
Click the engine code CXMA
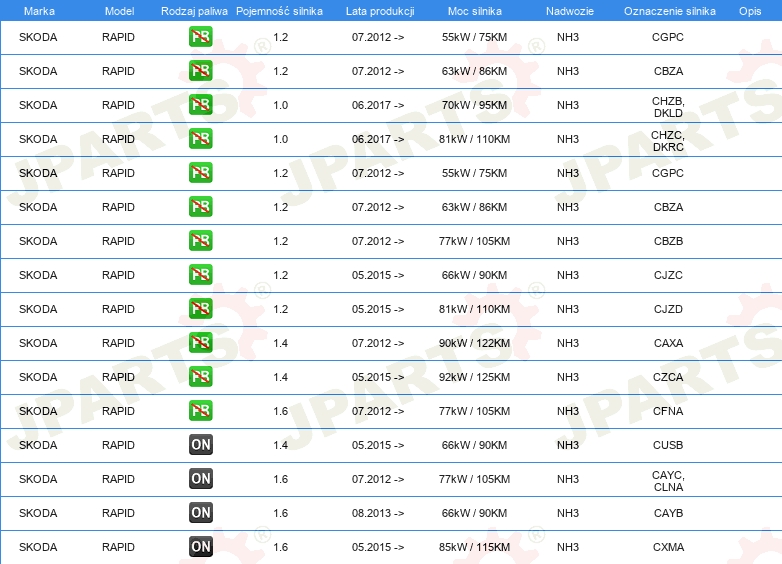tap(668, 547)
